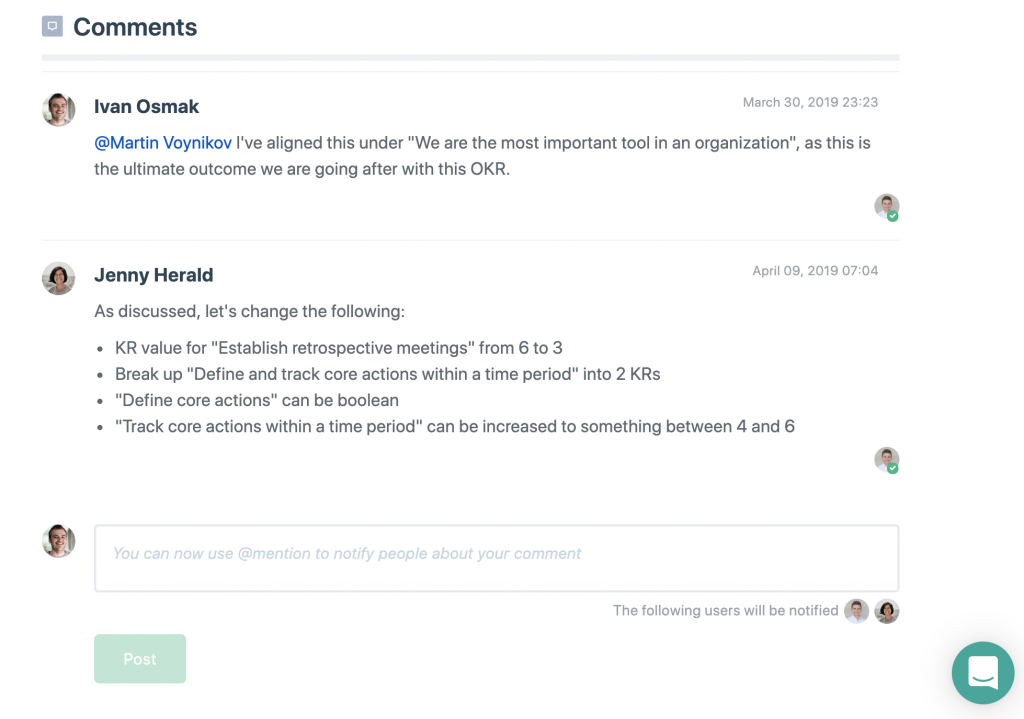Click the Comments heading text
1024x719 pixels.
(x=135, y=27)
